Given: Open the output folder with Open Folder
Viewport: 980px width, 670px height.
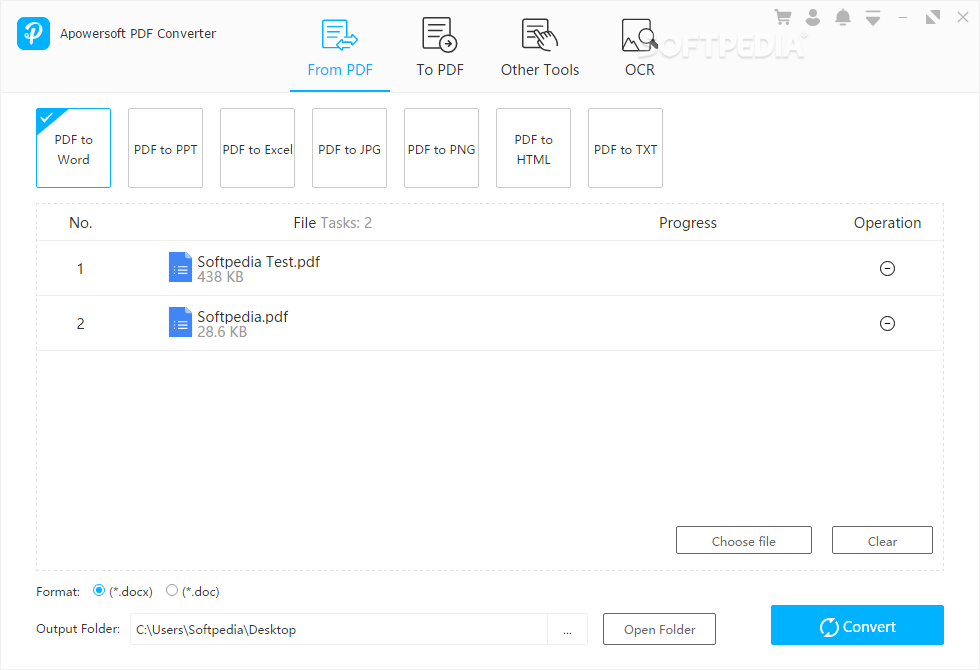Looking at the screenshot, I should (659, 629).
